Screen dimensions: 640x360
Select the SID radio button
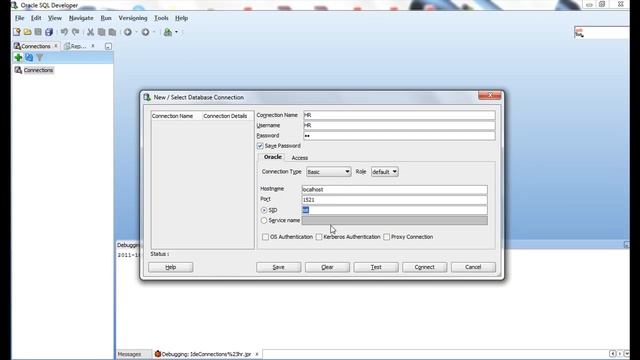click(264, 210)
